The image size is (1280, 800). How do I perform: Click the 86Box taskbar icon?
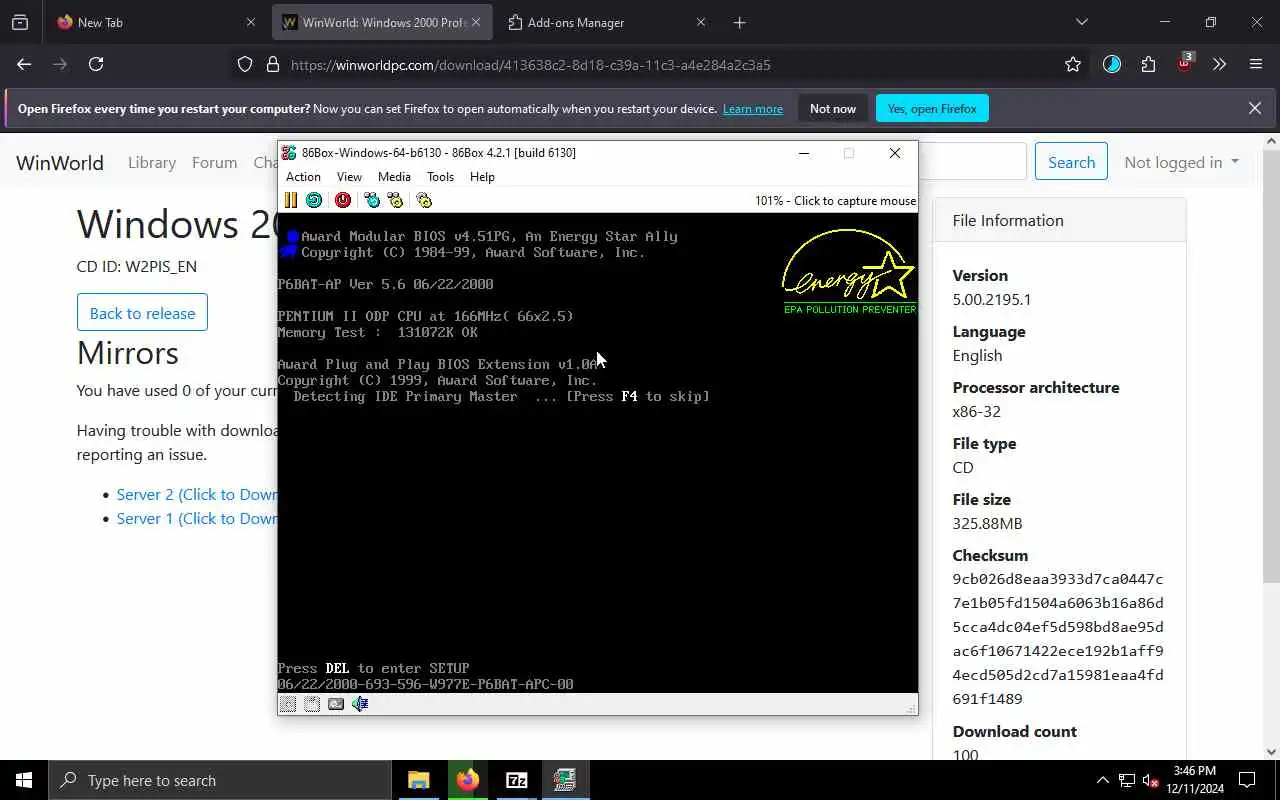pos(565,780)
